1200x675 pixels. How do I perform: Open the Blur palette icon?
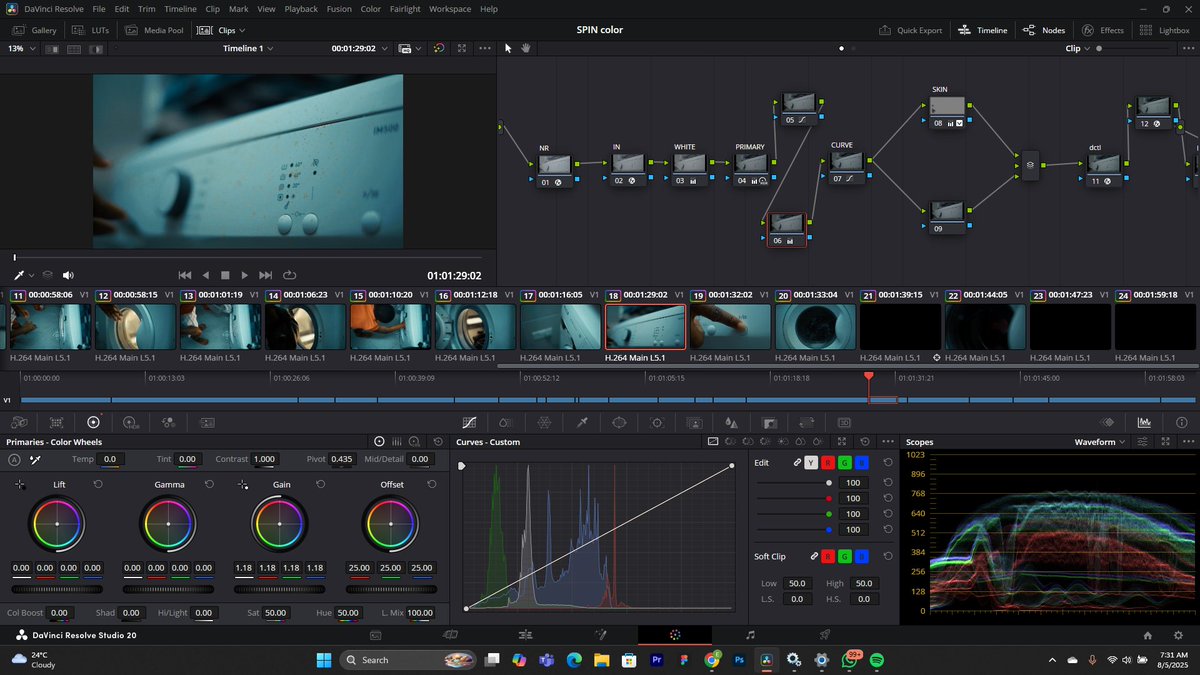coord(731,422)
